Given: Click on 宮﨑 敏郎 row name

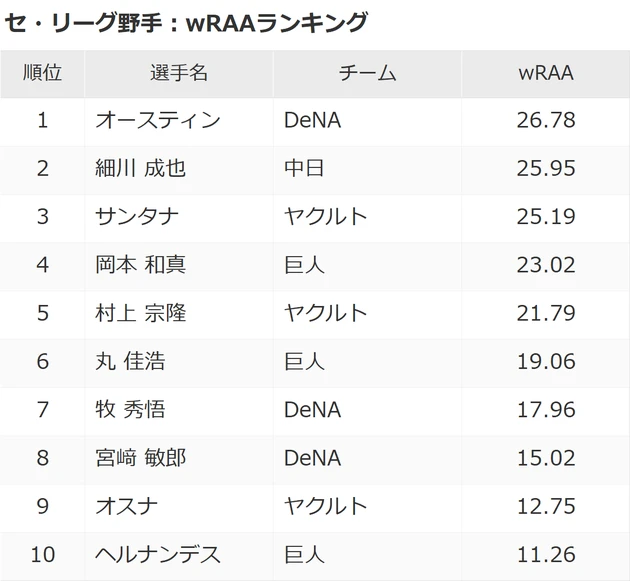Looking at the screenshot, I should [140, 458].
